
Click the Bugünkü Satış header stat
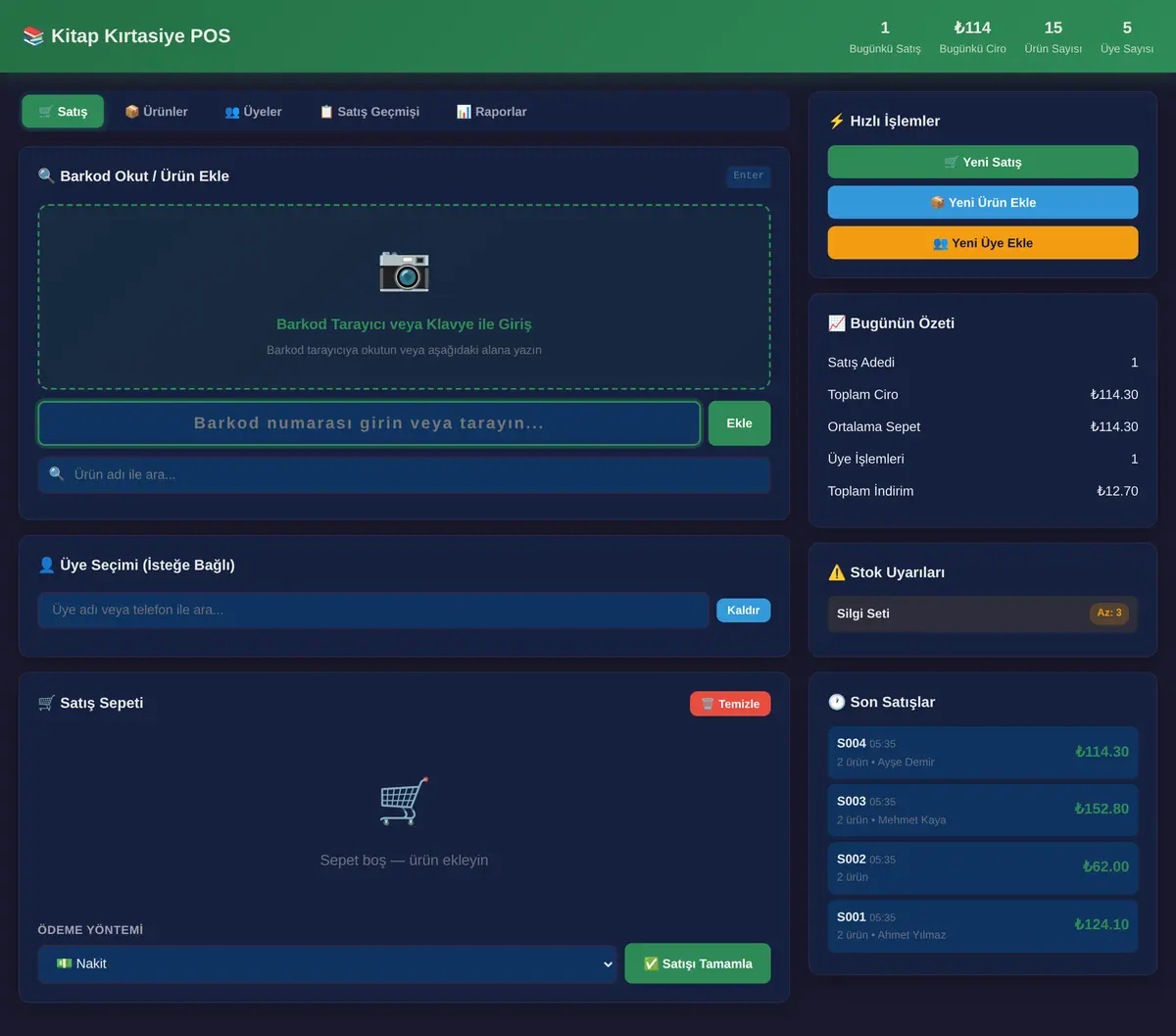pos(885,37)
